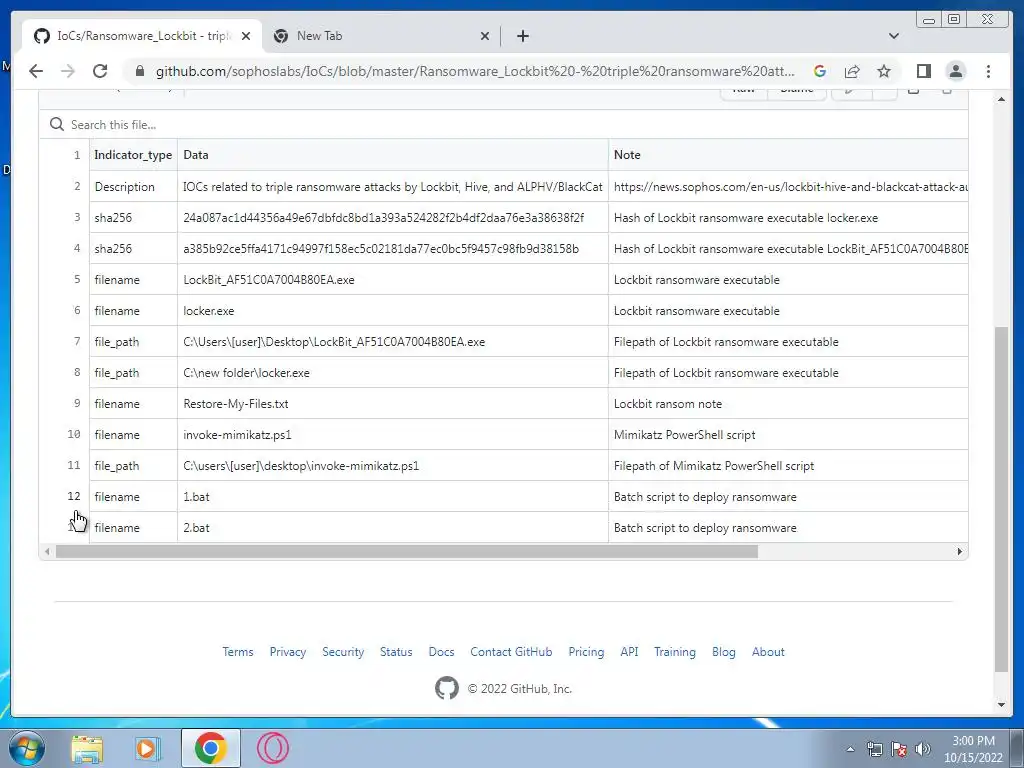Open the Windows Start button

click(x=27, y=748)
